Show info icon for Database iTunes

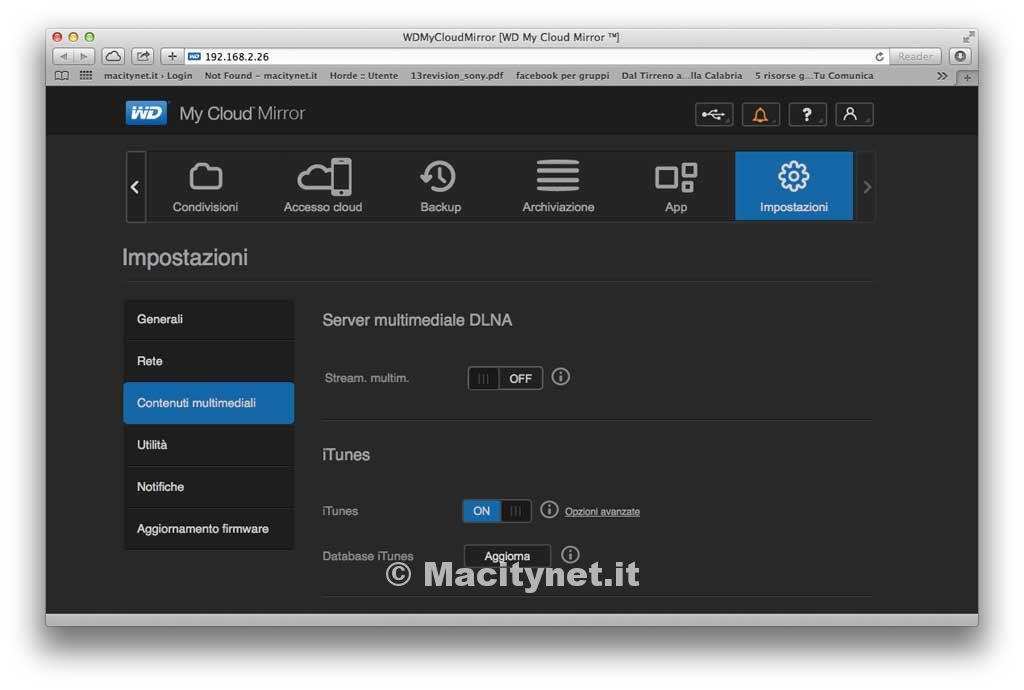570,554
